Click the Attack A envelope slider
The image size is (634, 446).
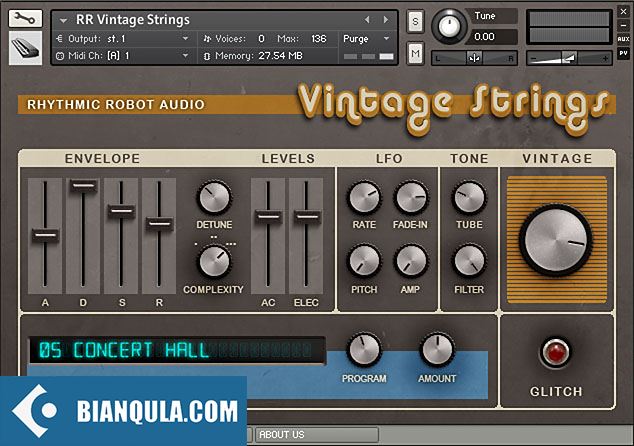(x=45, y=235)
